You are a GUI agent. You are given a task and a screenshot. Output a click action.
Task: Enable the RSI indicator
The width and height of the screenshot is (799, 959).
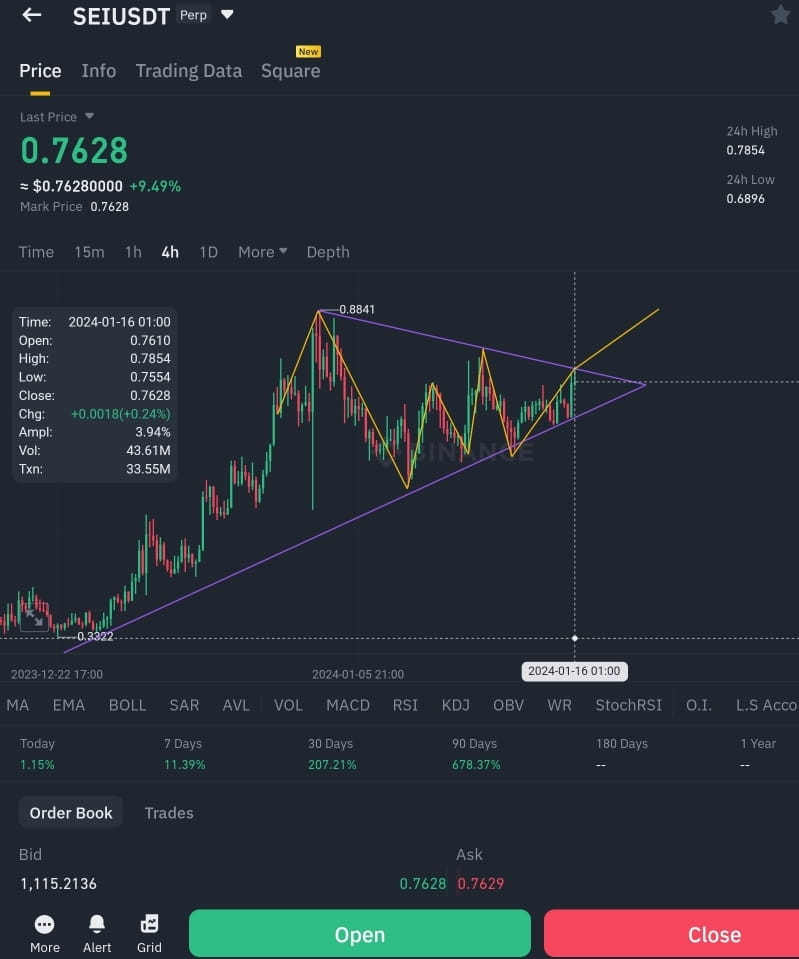(x=405, y=705)
